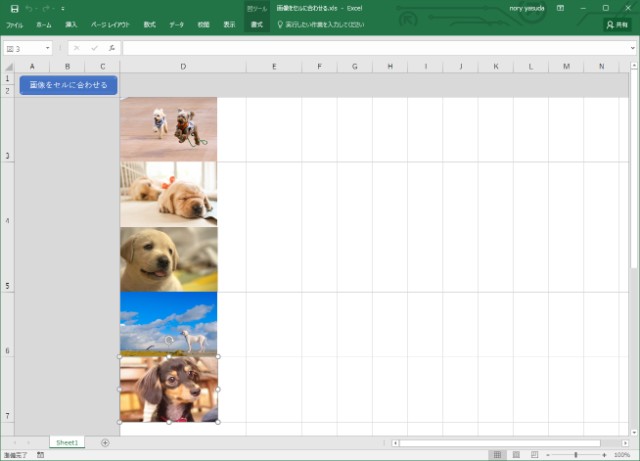
Task: Click the 共有 share button
Action: [616, 24]
